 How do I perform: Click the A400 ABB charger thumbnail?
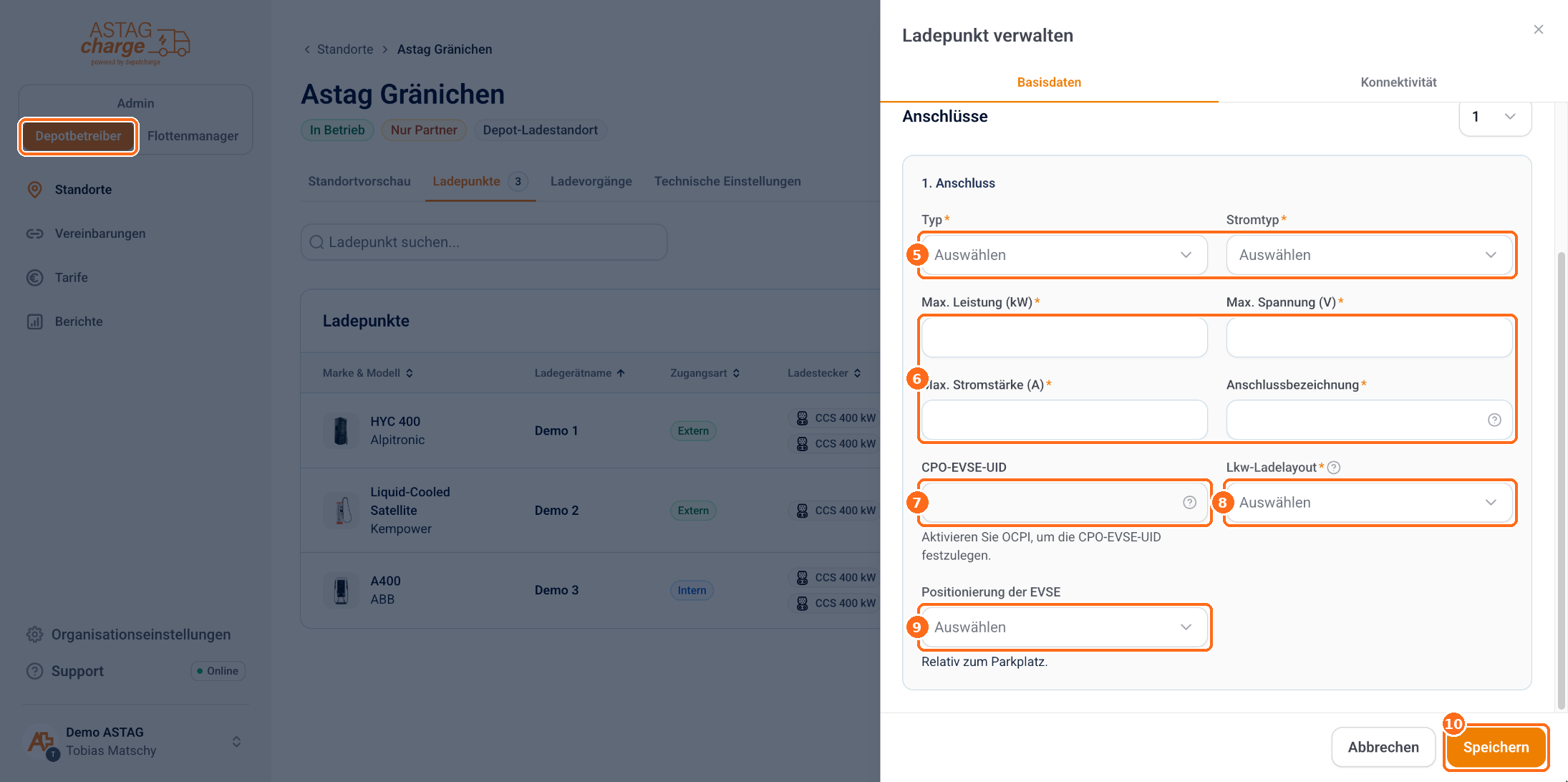(x=341, y=591)
